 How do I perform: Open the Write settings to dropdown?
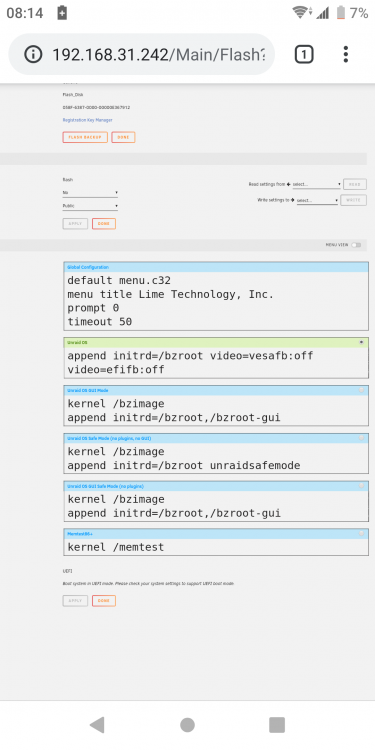click(317, 200)
